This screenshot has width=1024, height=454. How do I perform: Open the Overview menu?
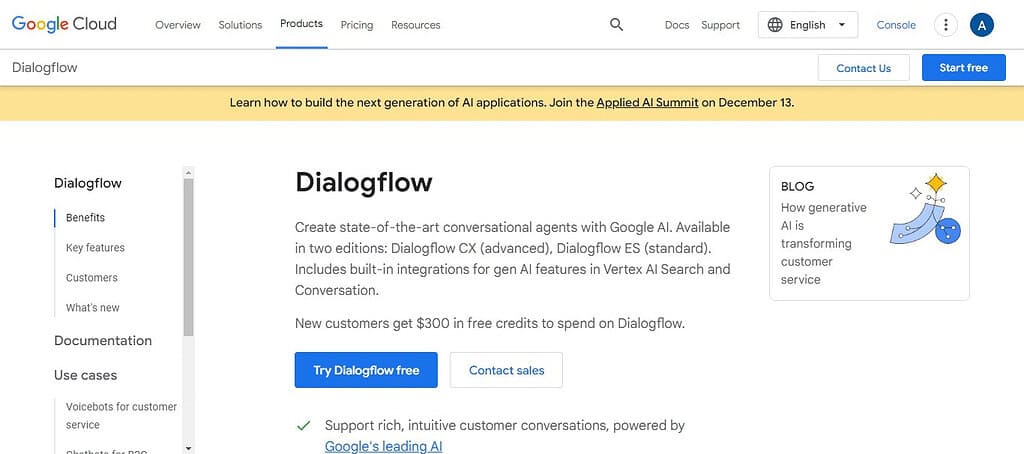(178, 25)
